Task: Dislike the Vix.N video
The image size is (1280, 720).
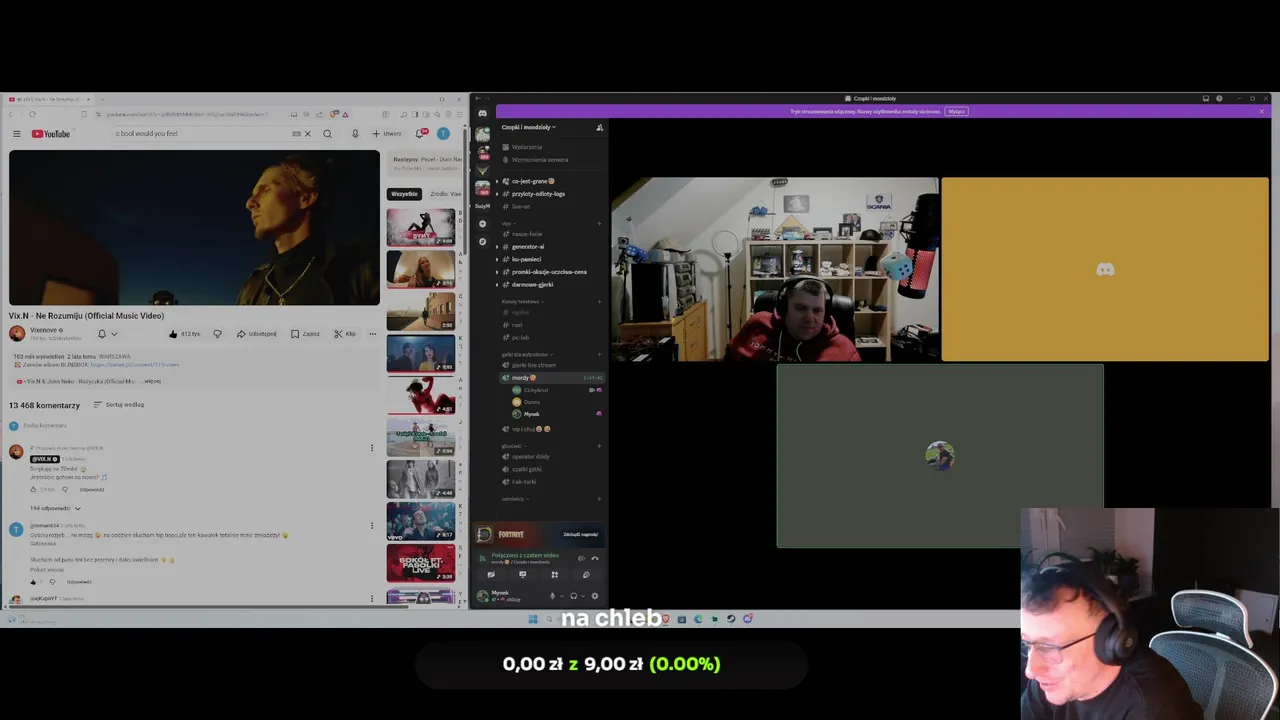Action: point(217,334)
